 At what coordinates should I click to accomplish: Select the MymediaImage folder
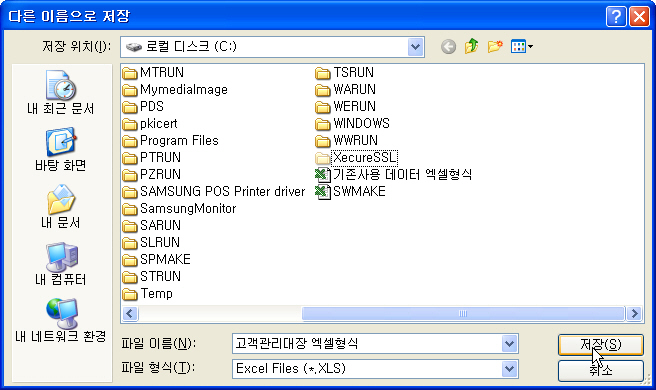coord(175,90)
